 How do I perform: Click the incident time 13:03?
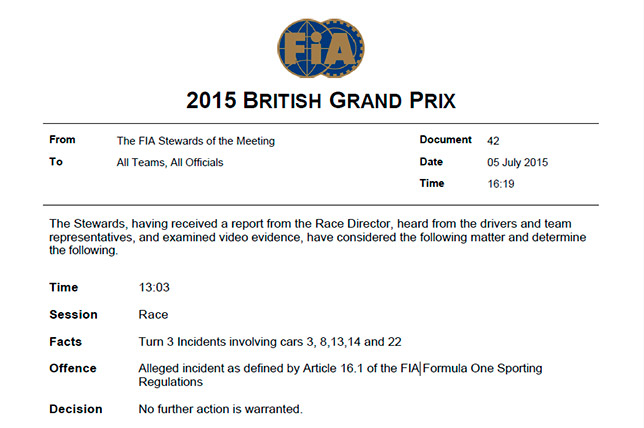153,288
